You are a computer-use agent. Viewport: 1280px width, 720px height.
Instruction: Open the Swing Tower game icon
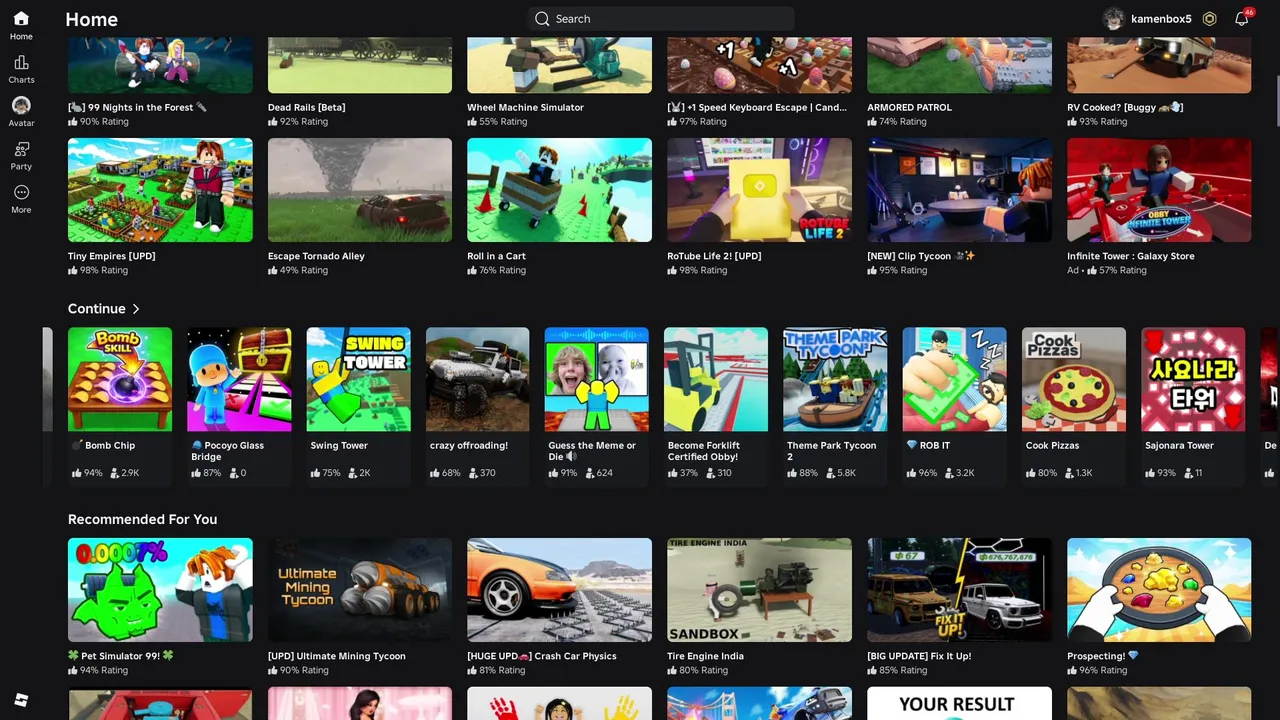[x=358, y=379]
